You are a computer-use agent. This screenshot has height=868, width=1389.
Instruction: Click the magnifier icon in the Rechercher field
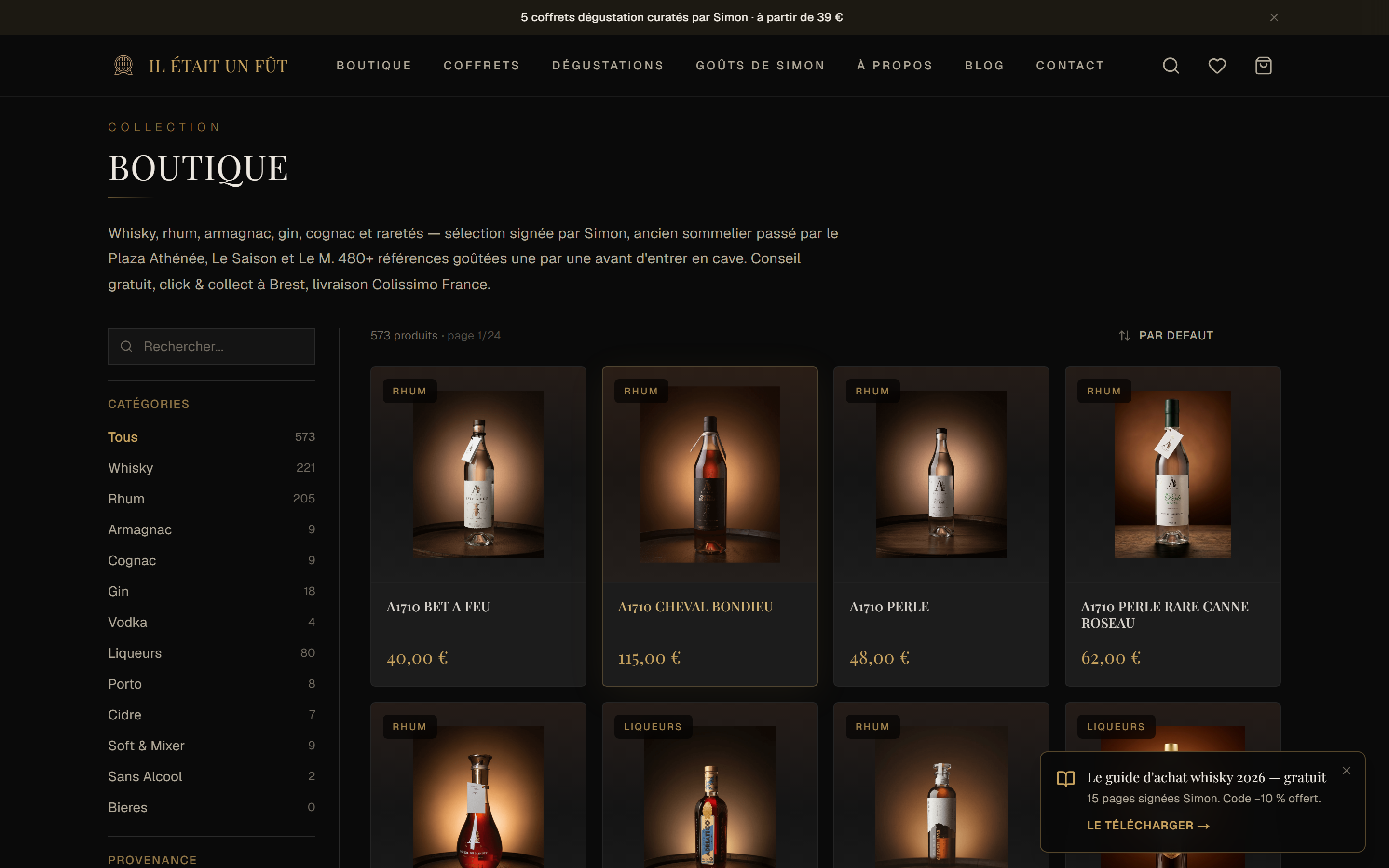click(x=126, y=346)
